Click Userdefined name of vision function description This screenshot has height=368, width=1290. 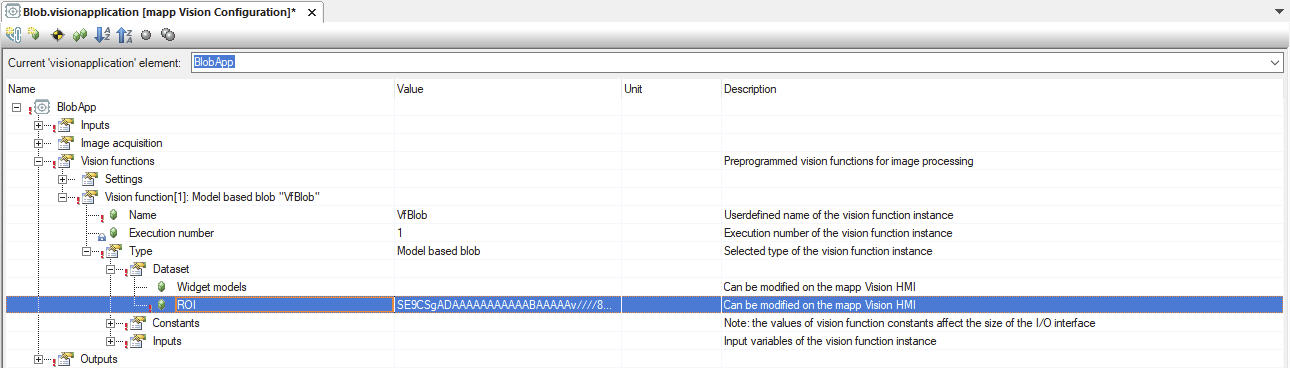(x=838, y=215)
